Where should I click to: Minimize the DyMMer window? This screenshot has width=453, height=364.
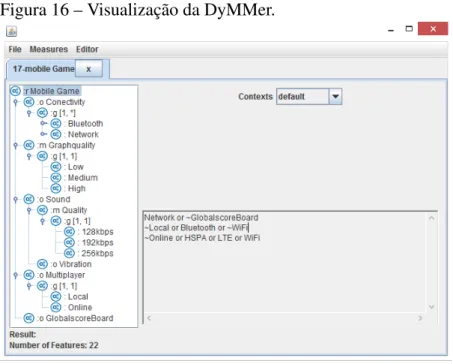pos(391,30)
